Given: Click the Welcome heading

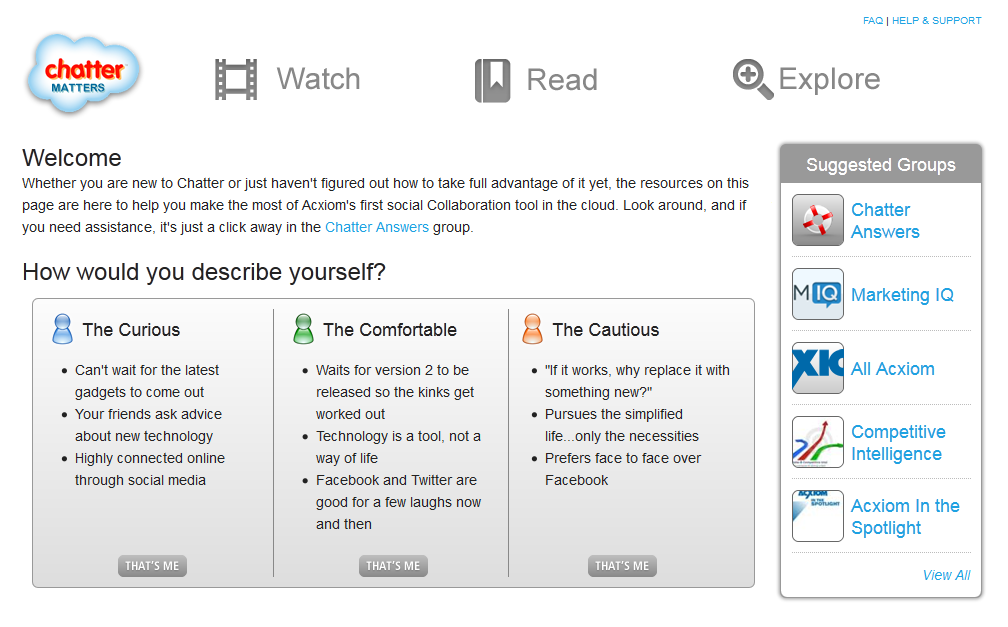Looking at the screenshot, I should click(x=72, y=158).
